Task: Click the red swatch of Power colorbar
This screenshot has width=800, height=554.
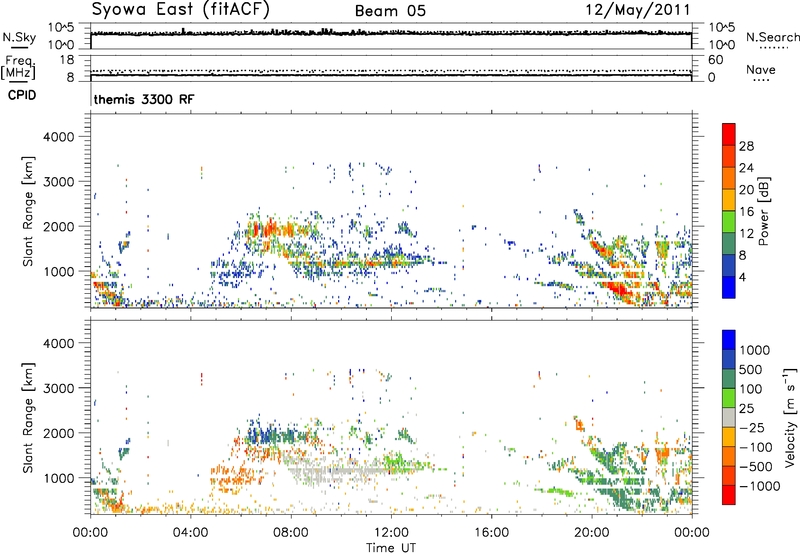Action: point(729,134)
